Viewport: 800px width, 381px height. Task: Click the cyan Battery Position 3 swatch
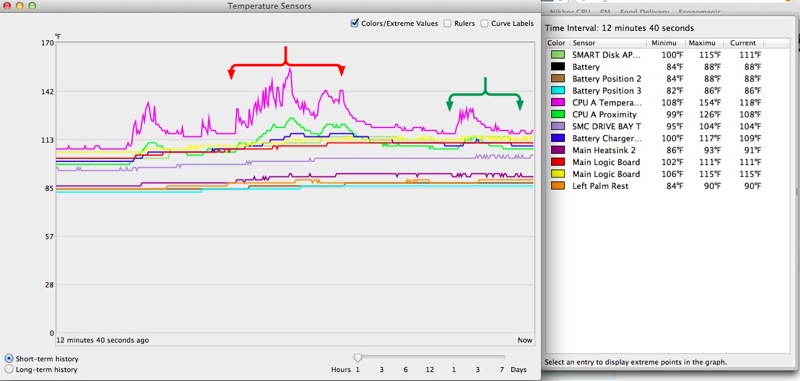(x=558, y=91)
